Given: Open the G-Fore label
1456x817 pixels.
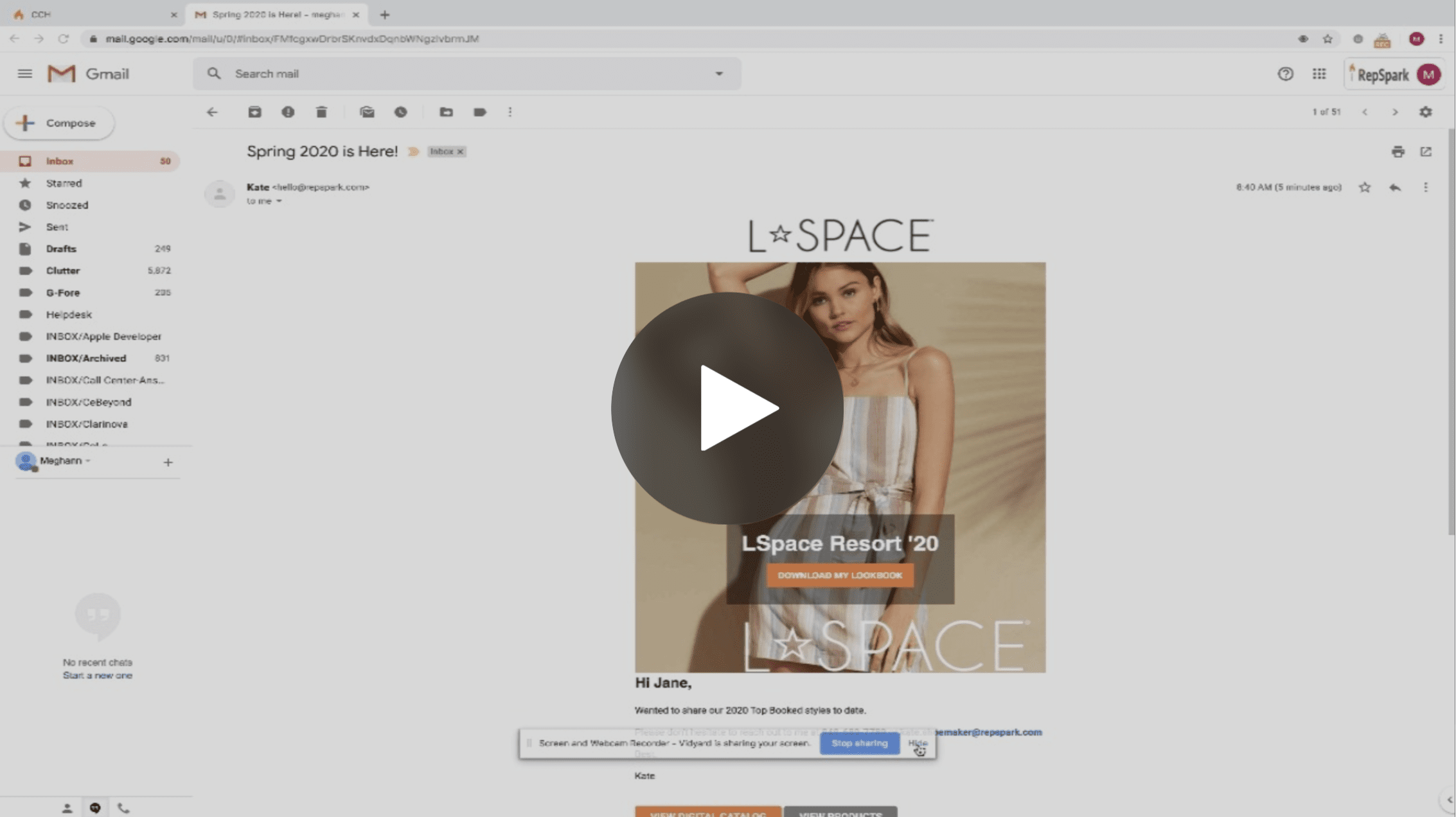Looking at the screenshot, I should pyautogui.click(x=90, y=292).
